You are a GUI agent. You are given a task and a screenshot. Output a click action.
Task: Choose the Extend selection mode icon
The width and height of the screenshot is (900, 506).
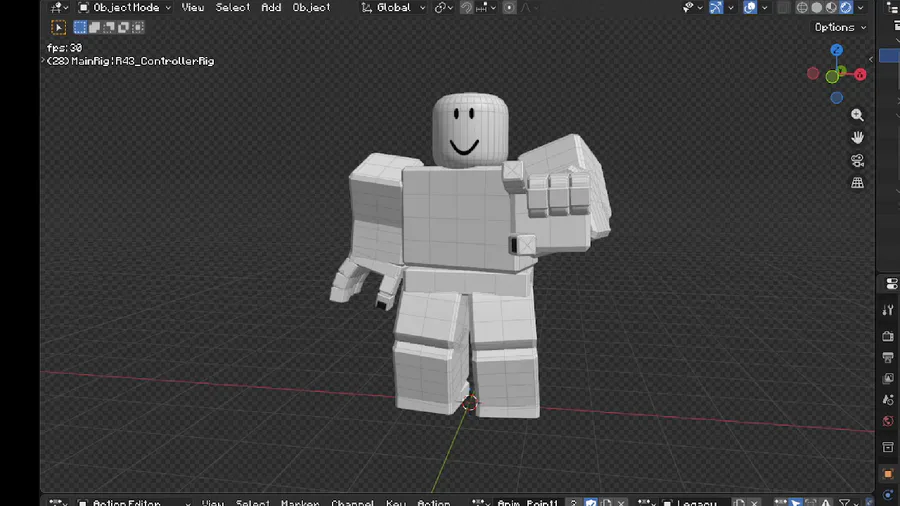point(94,28)
